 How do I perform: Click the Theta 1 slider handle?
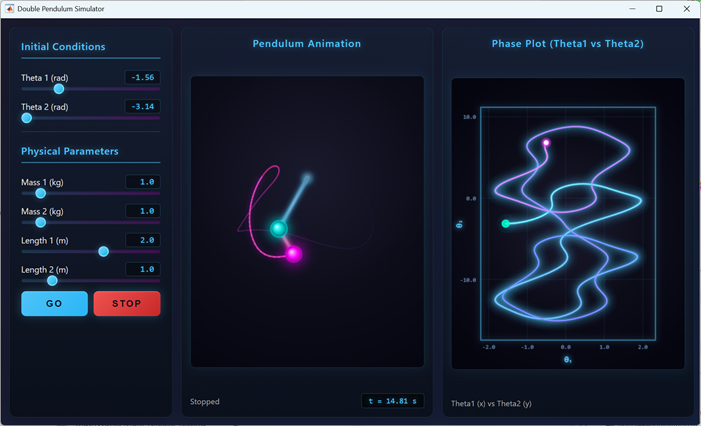(59, 89)
